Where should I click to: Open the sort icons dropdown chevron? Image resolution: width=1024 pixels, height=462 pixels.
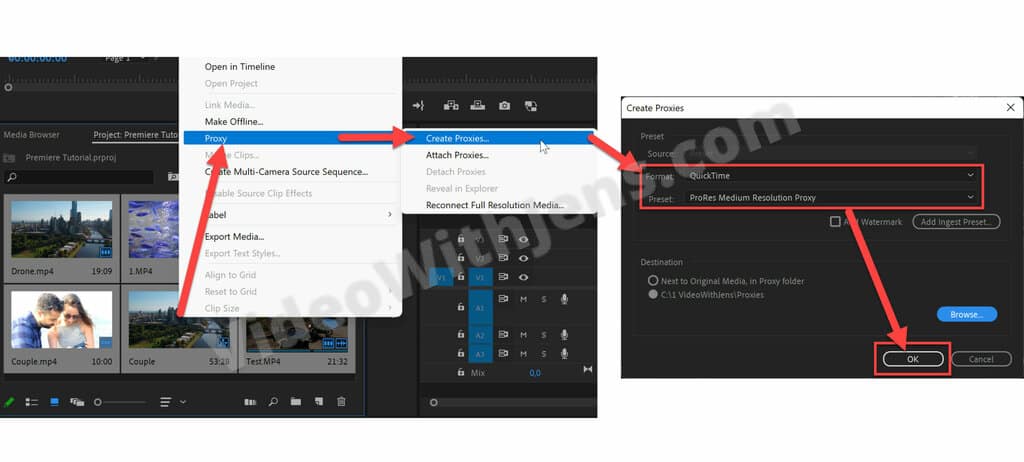pos(183,402)
